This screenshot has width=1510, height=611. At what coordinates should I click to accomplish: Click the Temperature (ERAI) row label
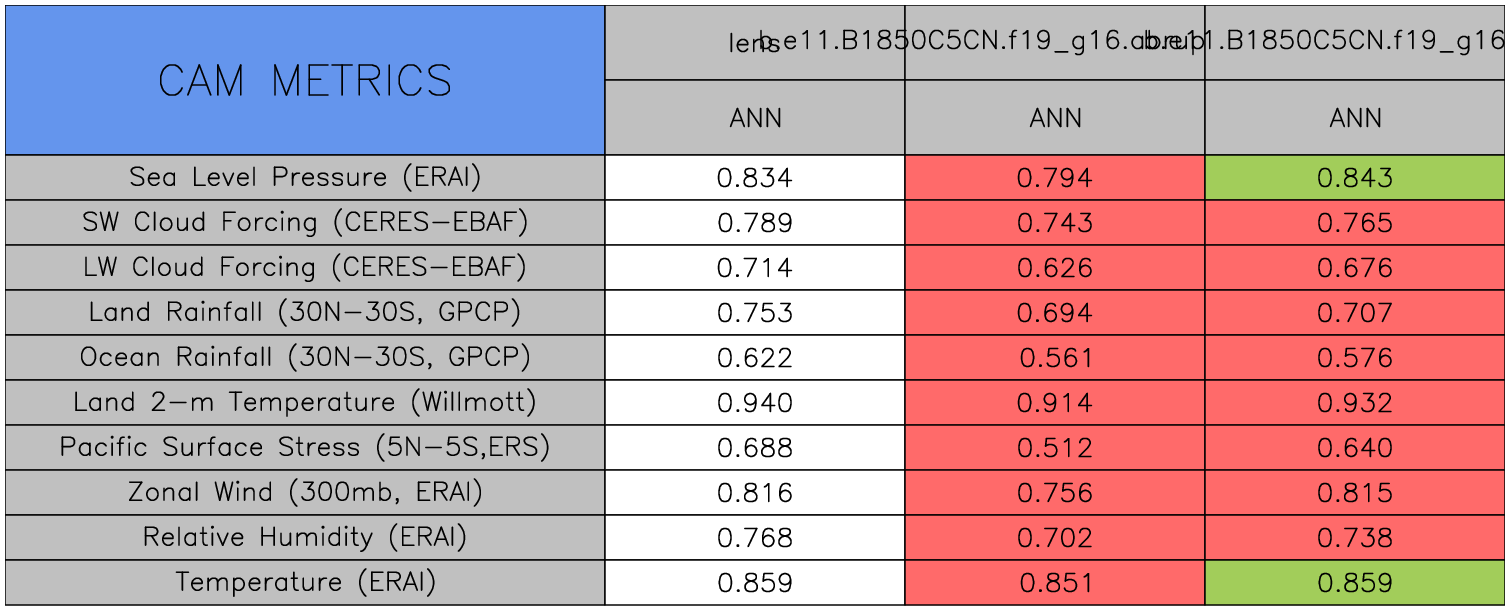pyautogui.click(x=305, y=583)
